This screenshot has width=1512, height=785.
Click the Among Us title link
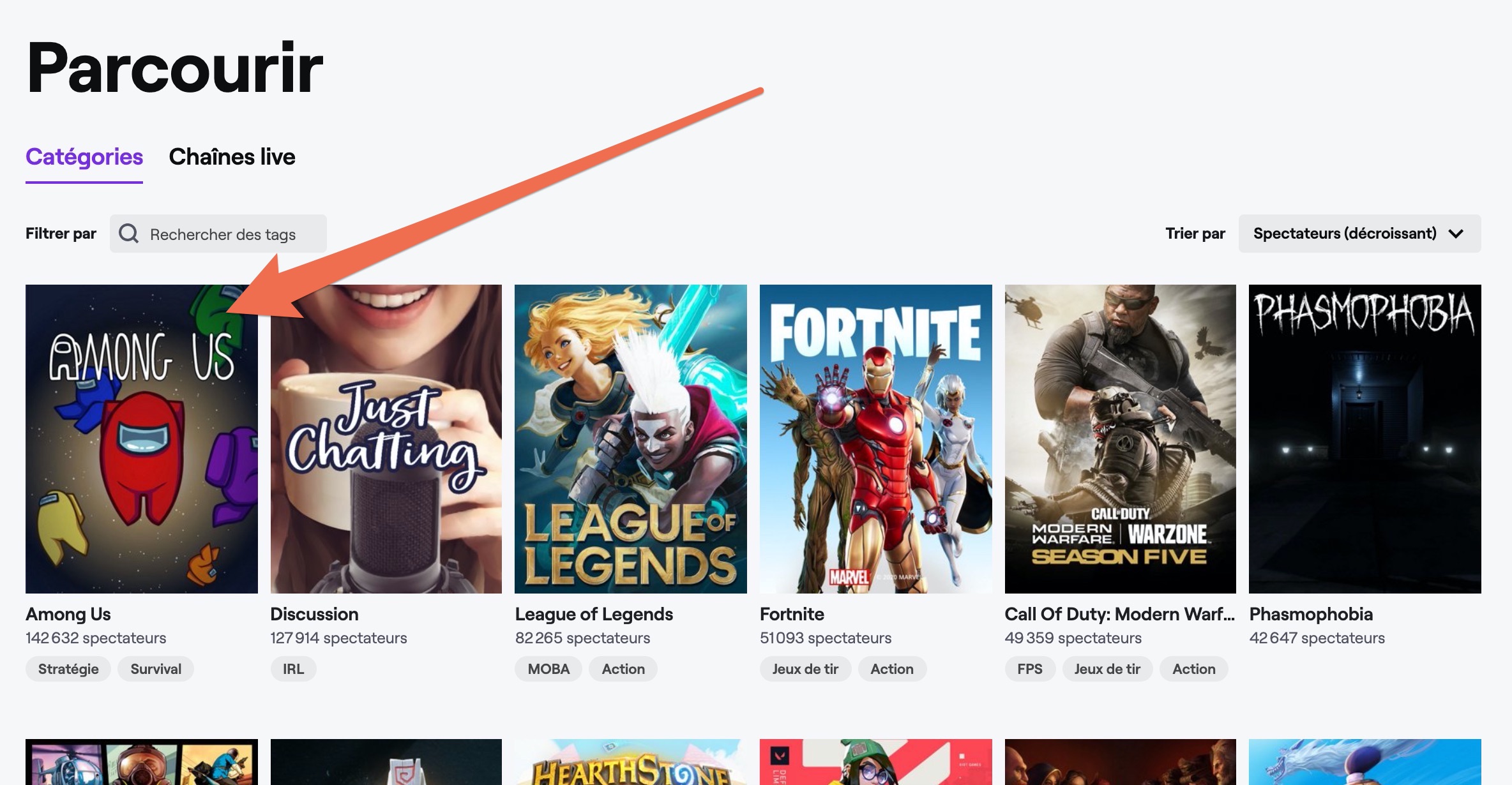click(x=68, y=614)
